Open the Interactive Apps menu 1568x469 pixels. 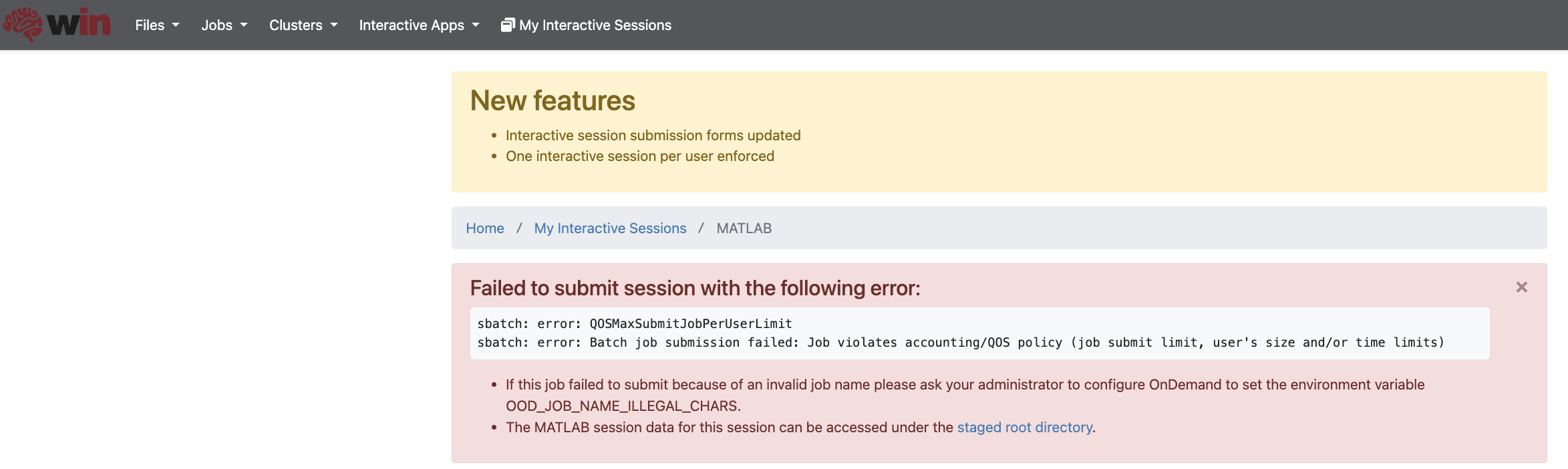(412, 25)
